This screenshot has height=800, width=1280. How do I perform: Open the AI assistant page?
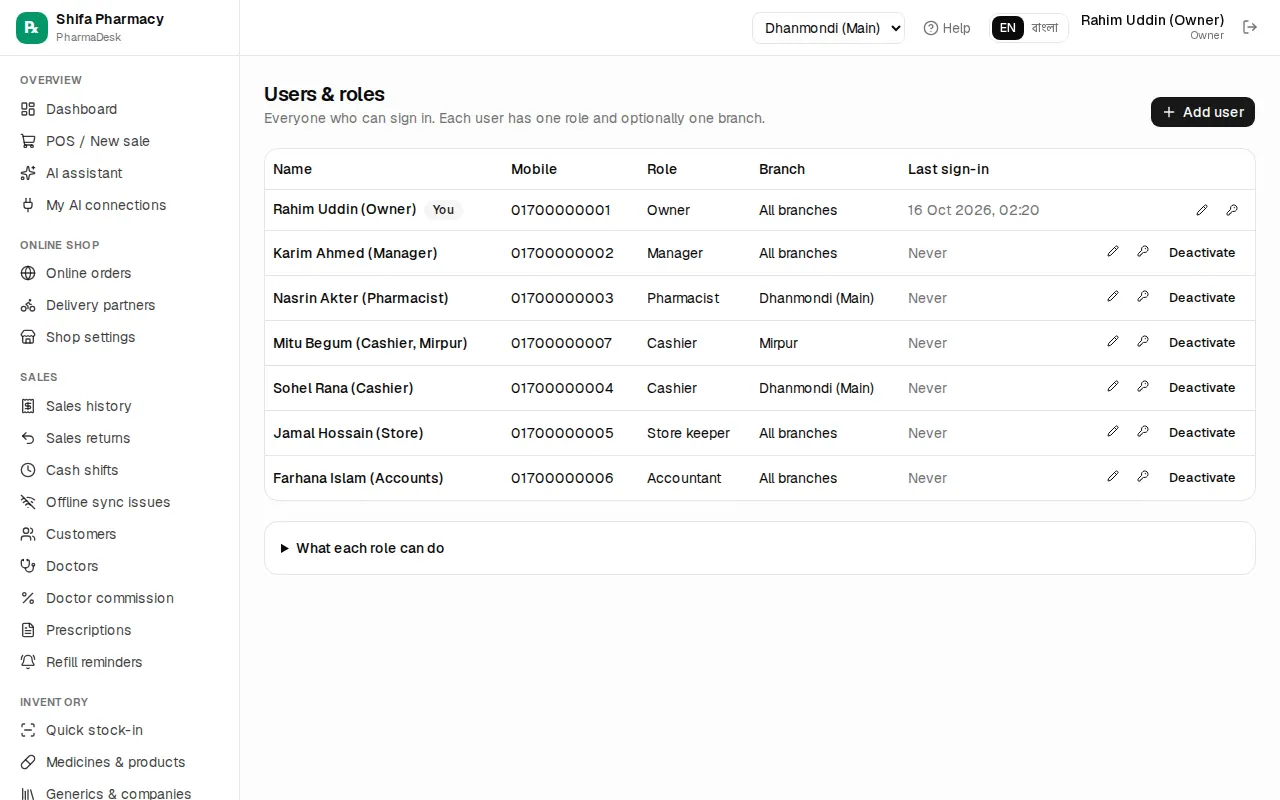click(120, 173)
